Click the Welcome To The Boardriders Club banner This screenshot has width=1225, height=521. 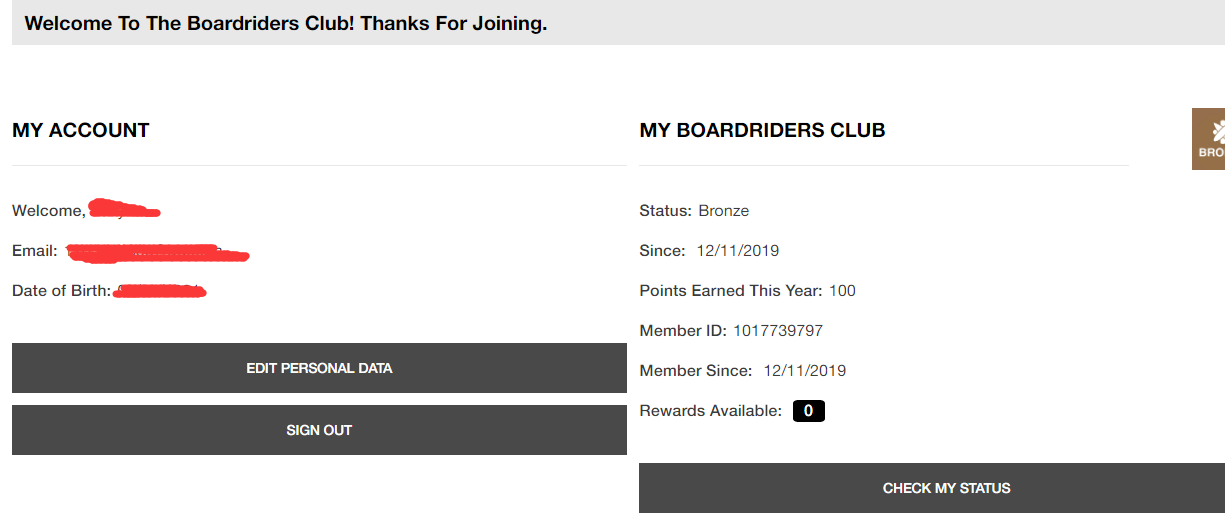pos(286,24)
